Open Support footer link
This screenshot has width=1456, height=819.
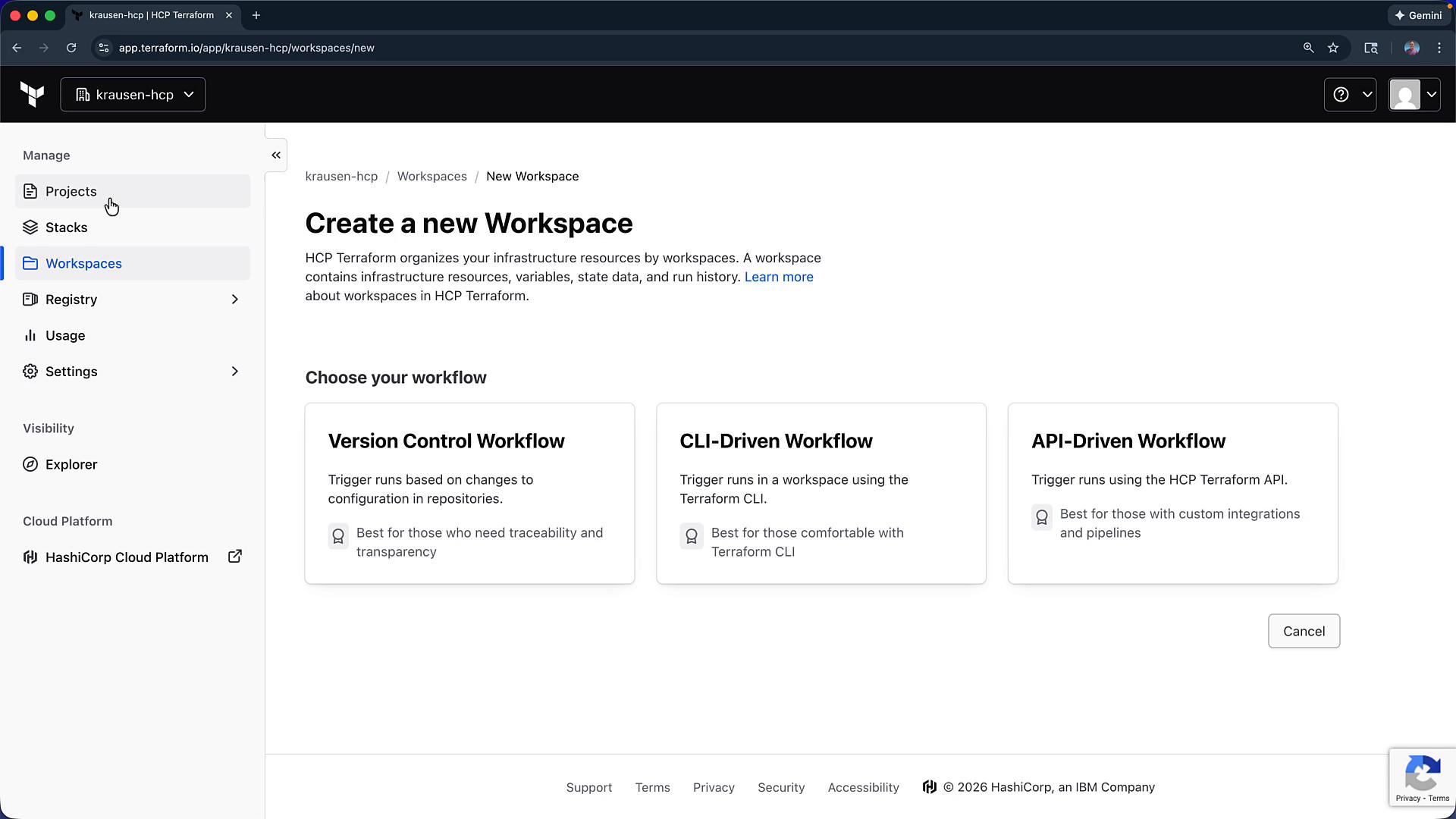[589, 787]
